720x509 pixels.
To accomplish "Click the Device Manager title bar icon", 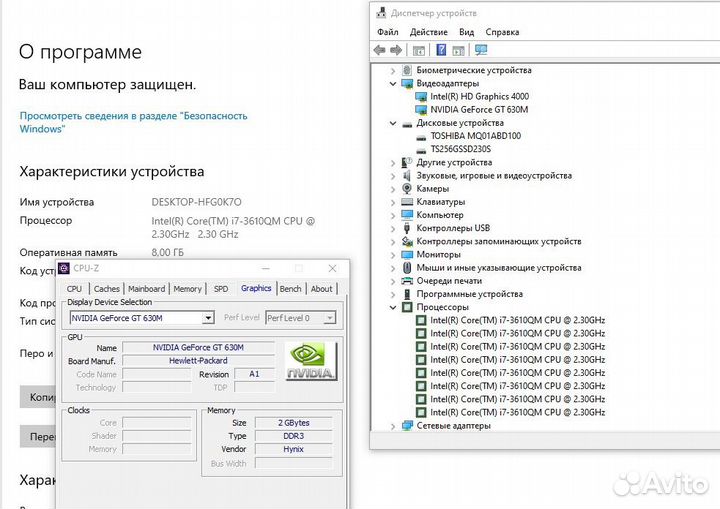I will coord(381,13).
